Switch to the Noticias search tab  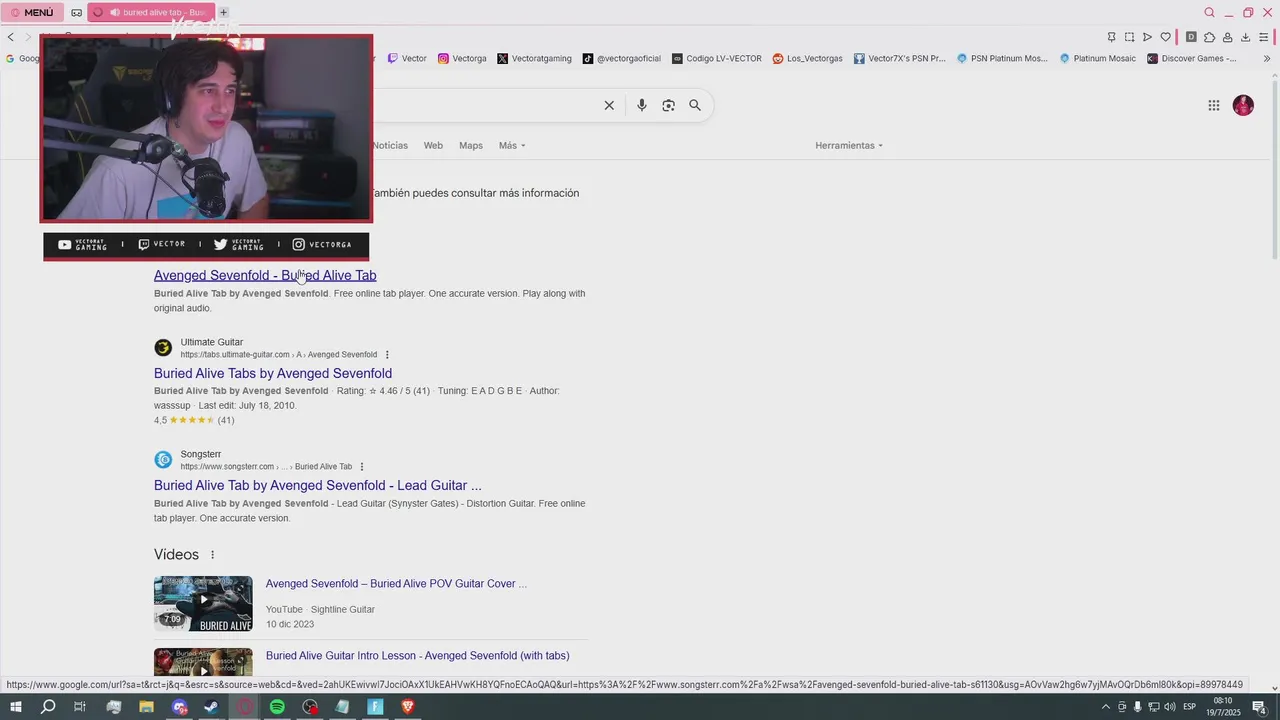click(390, 145)
